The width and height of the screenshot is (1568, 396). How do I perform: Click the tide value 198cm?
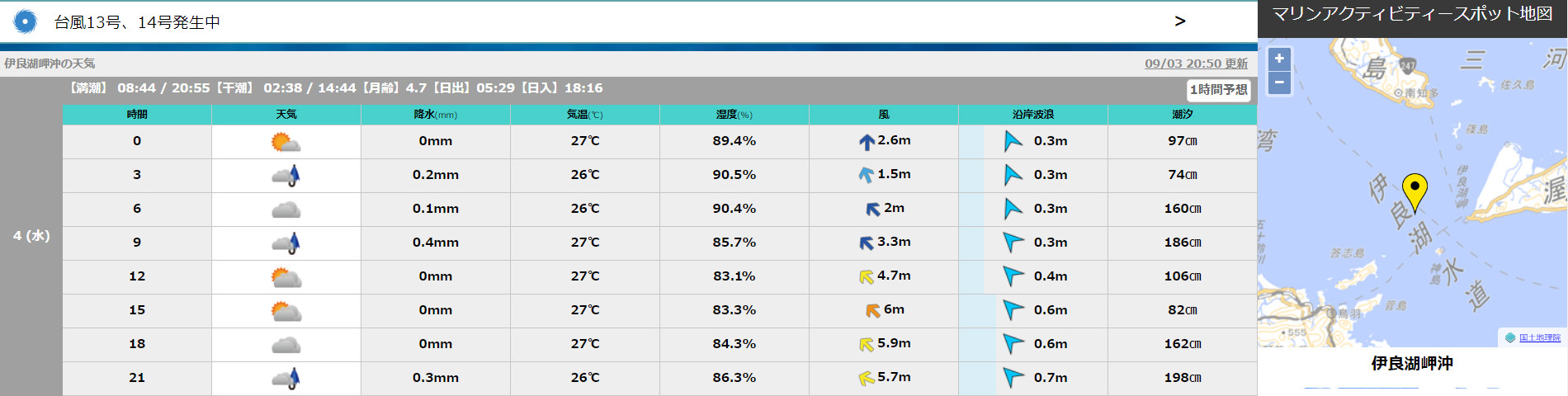[1183, 378]
